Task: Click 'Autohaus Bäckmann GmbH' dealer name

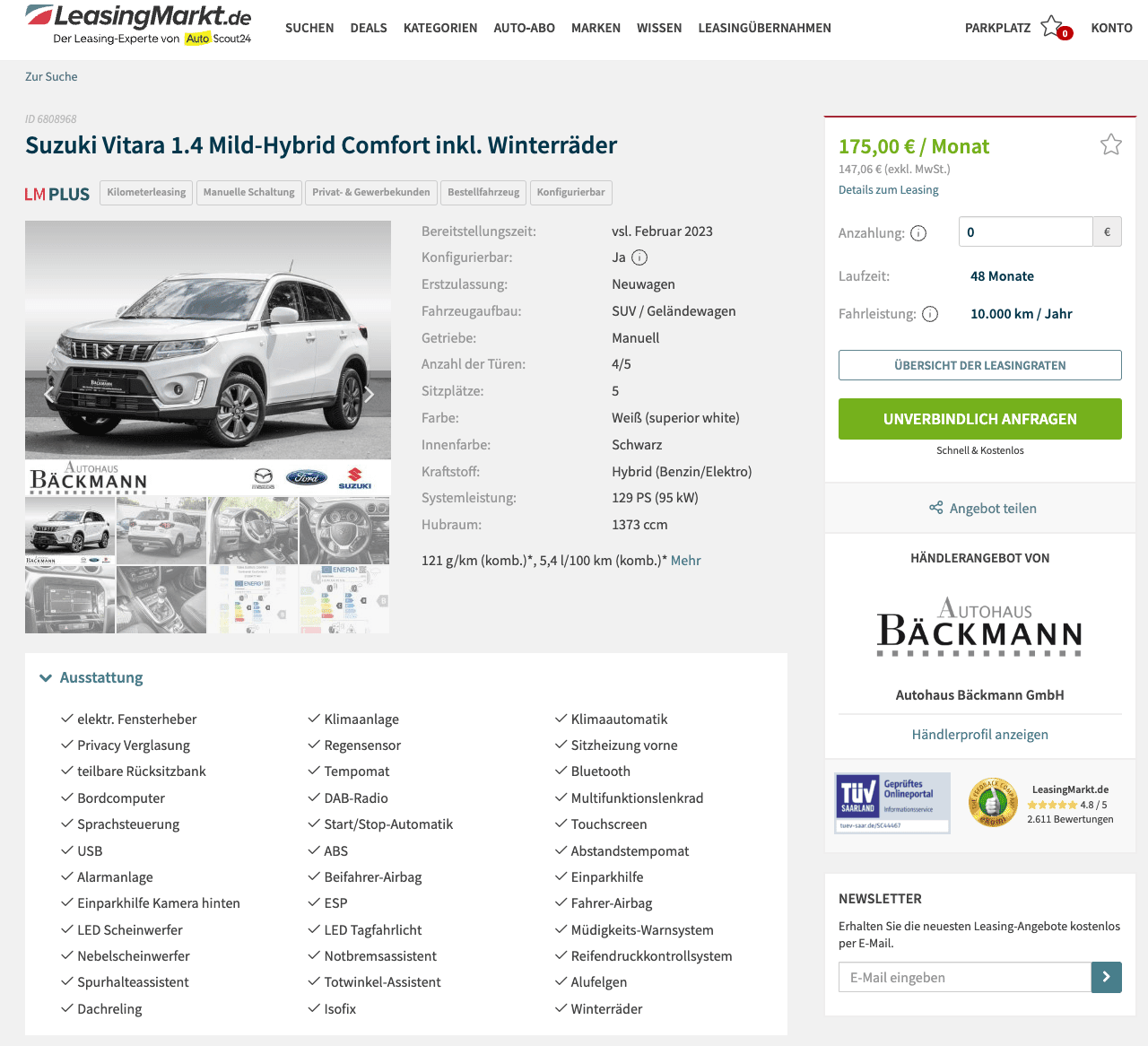Action: tap(980, 695)
